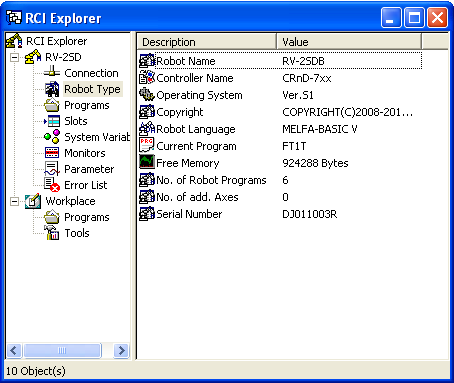Click the value RV-2SDB

pos(303,61)
